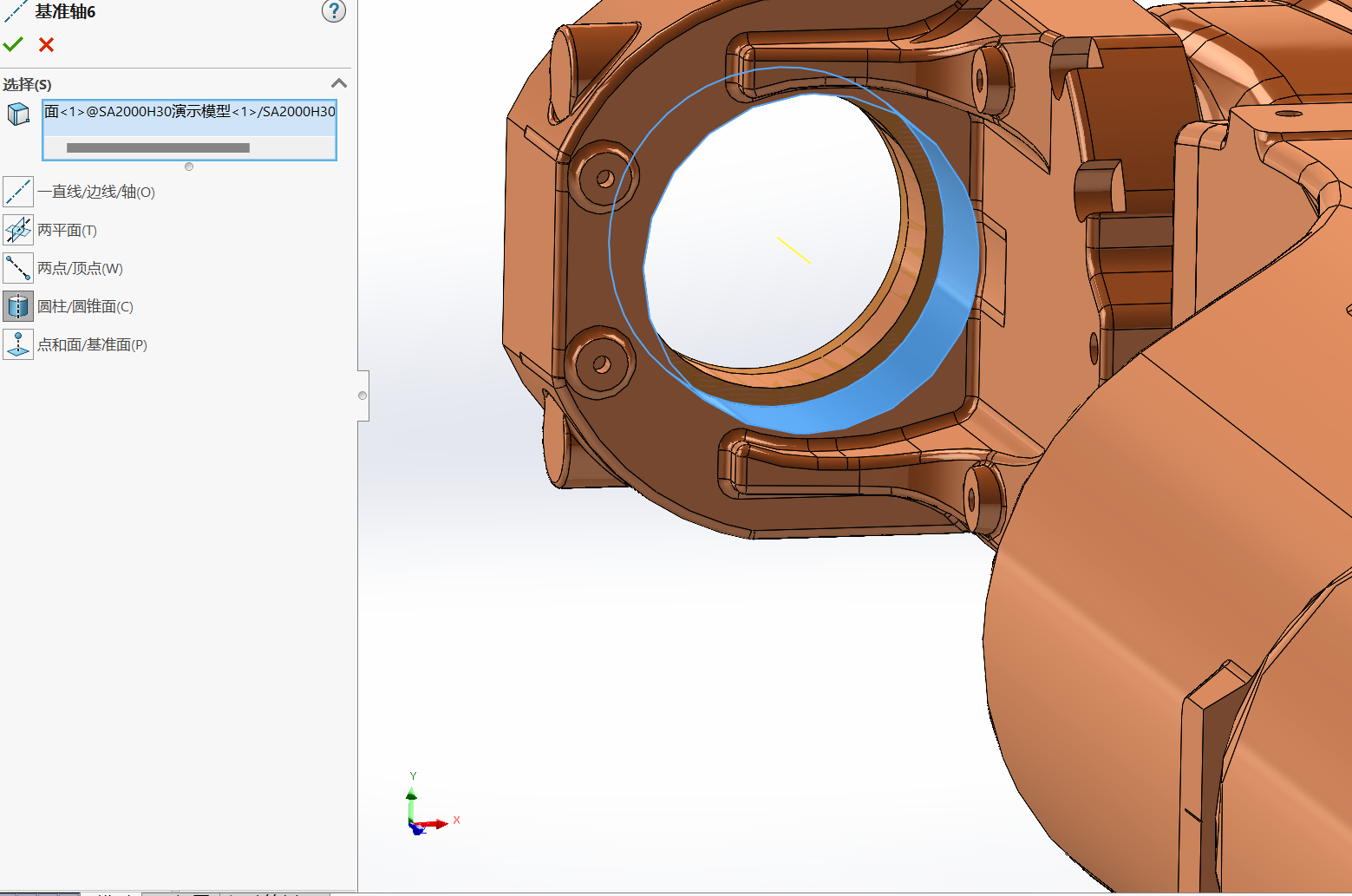Click the selected-entities cube icon
The height and width of the screenshot is (896, 1352).
(x=18, y=114)
